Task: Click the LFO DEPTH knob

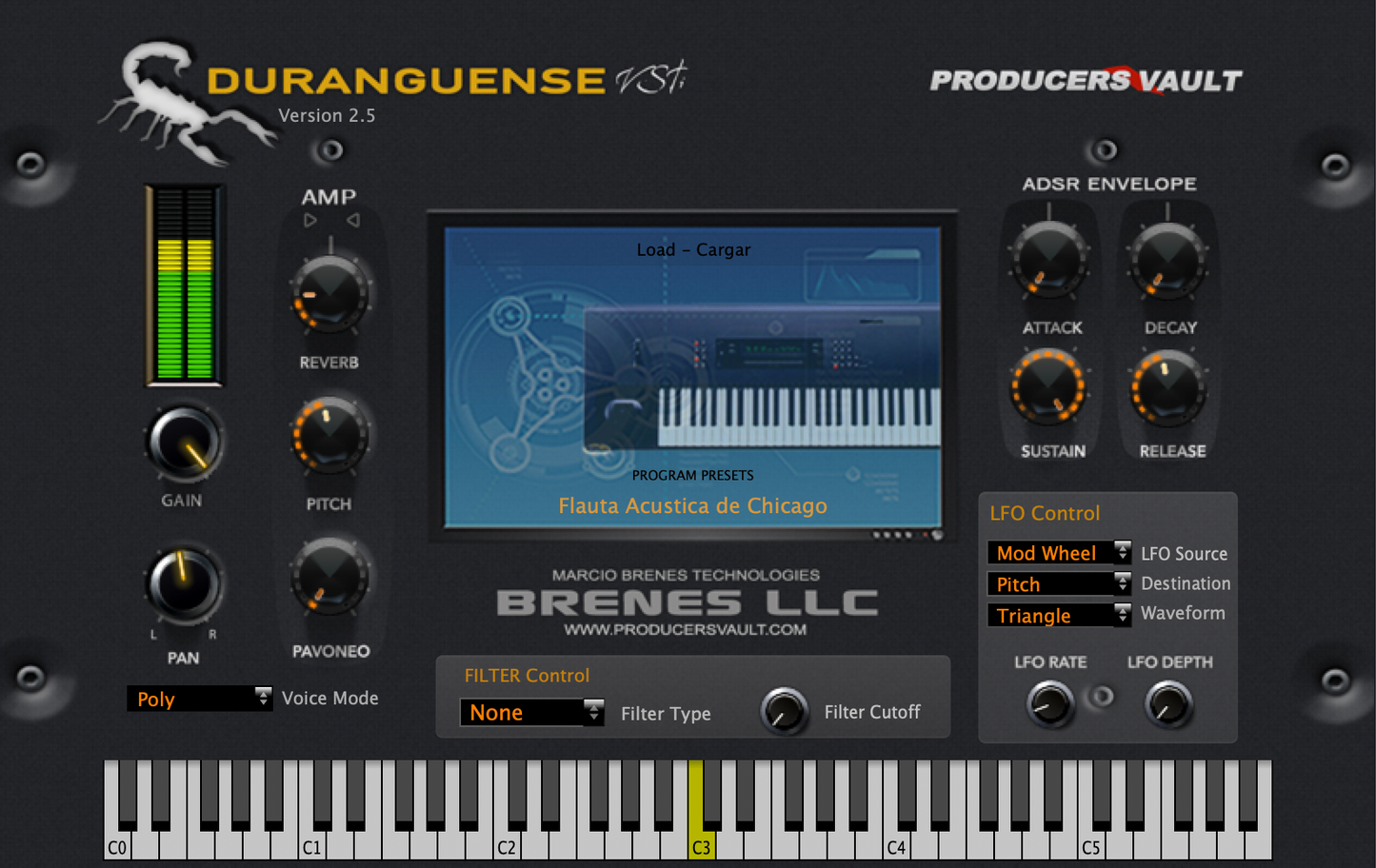Action: click(x=1168, y=705)
